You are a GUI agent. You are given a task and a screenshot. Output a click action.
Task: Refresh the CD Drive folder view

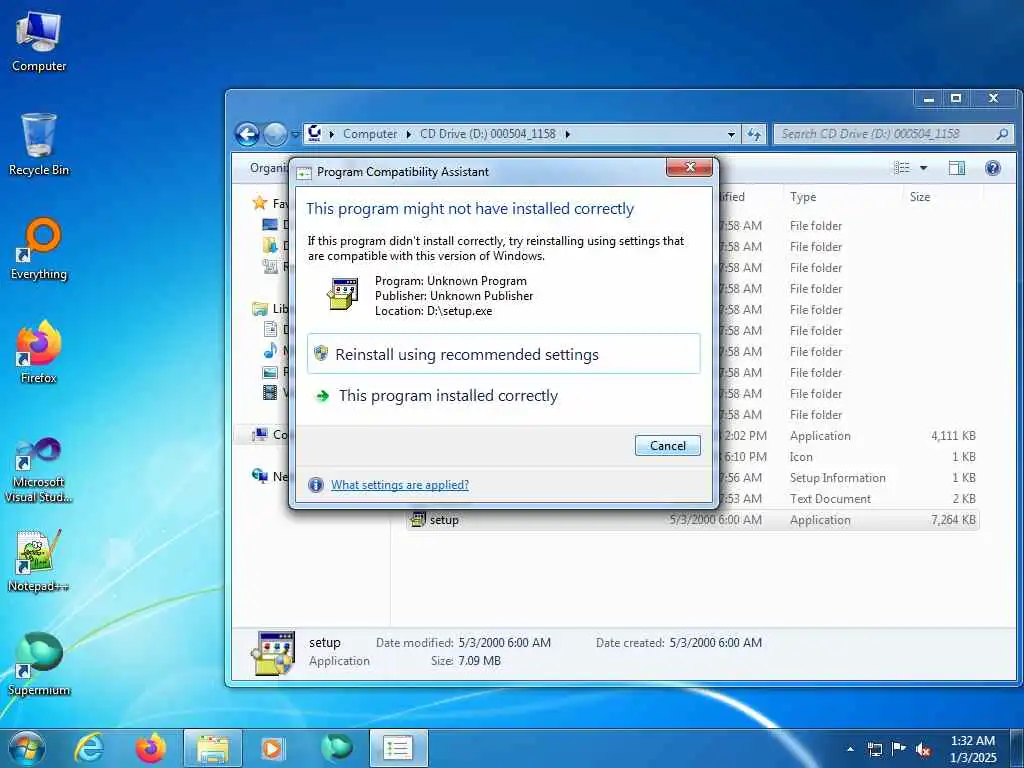pyautogui.click(x=754, y=135)
